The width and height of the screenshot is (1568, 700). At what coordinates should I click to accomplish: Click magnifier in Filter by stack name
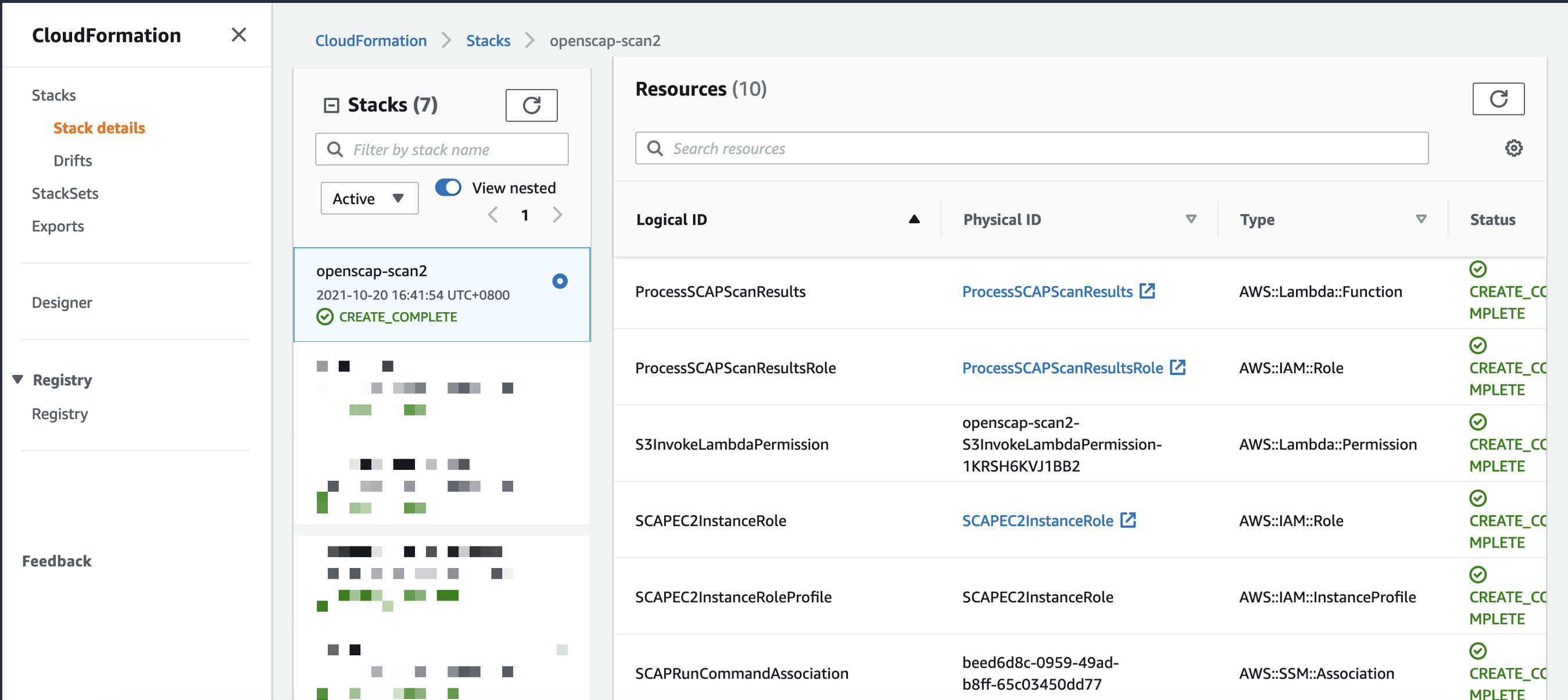click(x=335, y=149)
